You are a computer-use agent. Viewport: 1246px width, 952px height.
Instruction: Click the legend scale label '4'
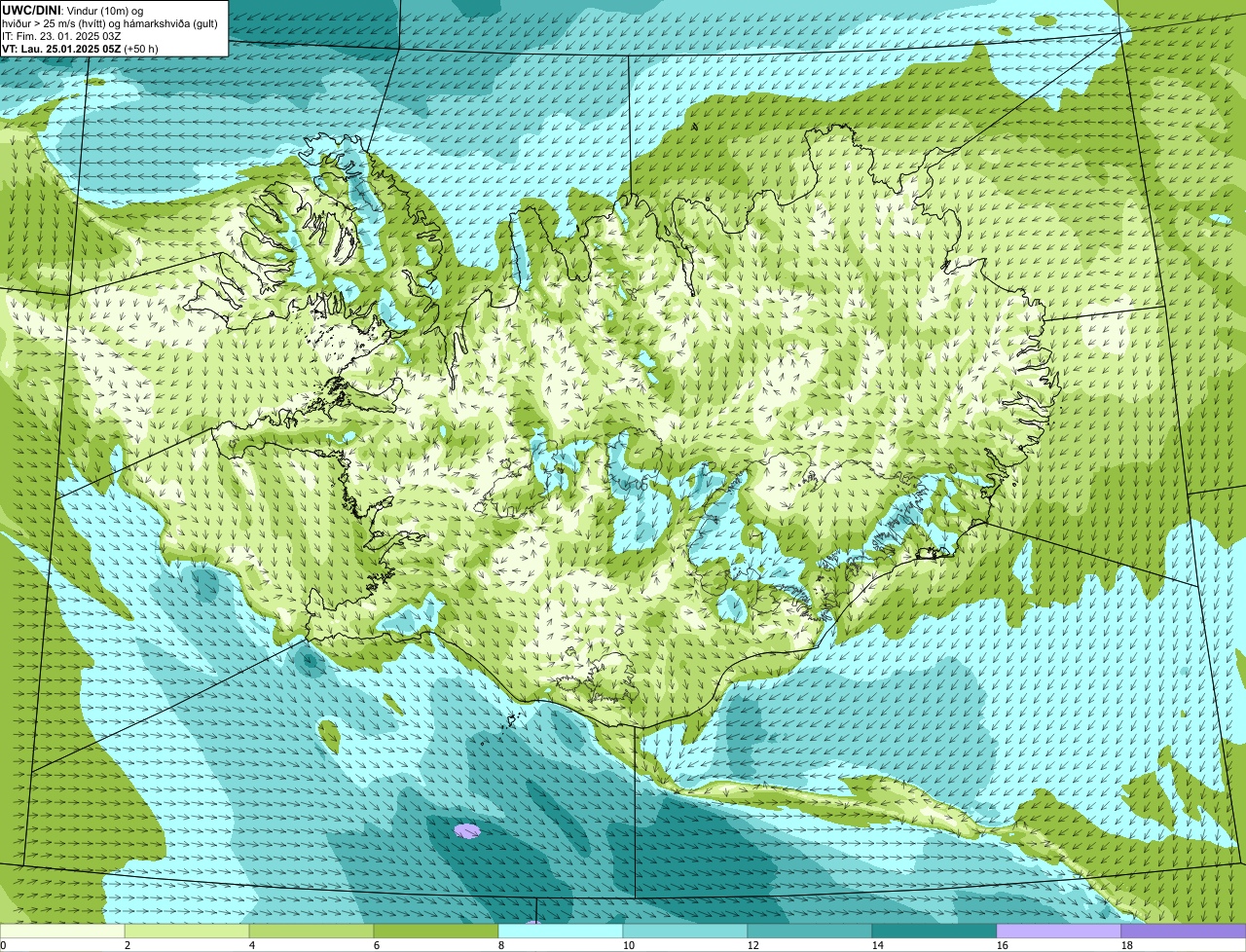(x=252, y=945)
